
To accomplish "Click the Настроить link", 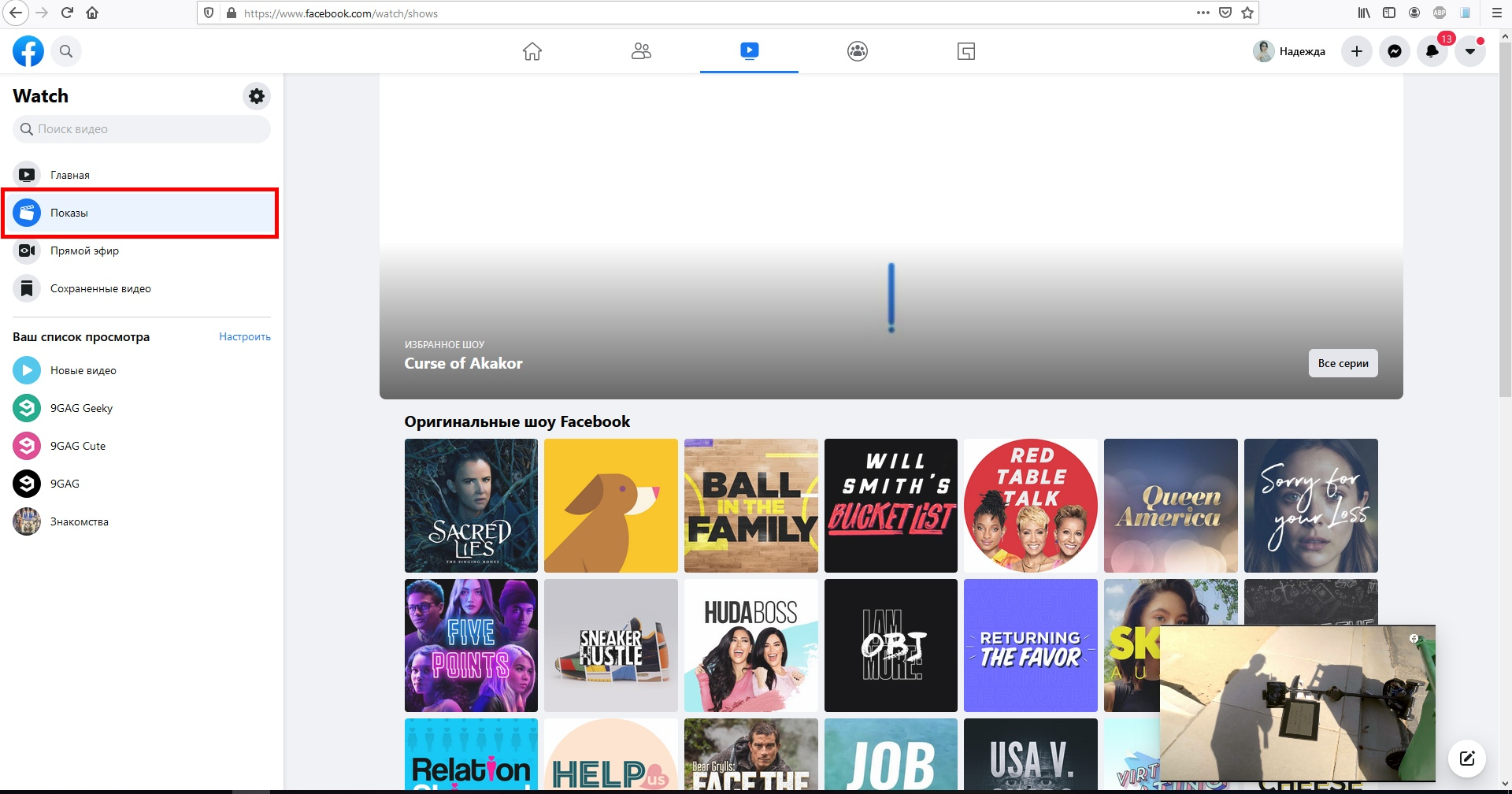I will [x=245, y=336].
